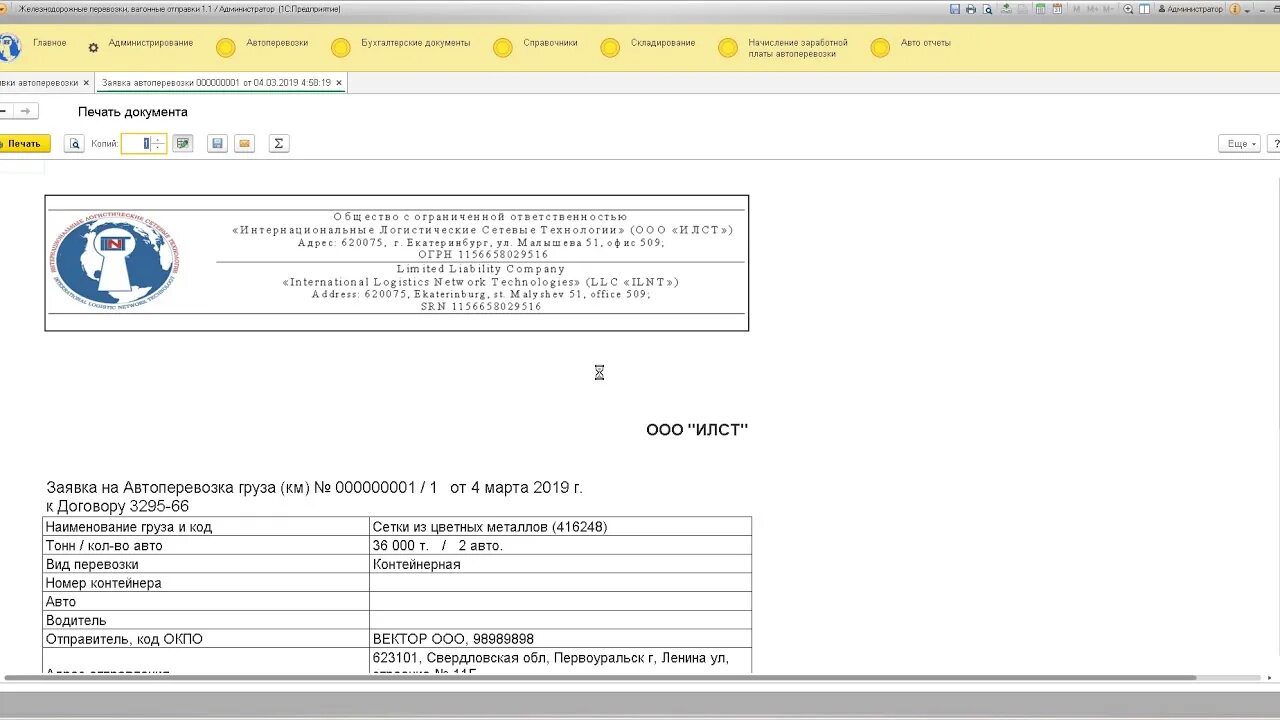Click the ILNT company logo image
Screen dimensions: 1280x720
click(115, 262)
